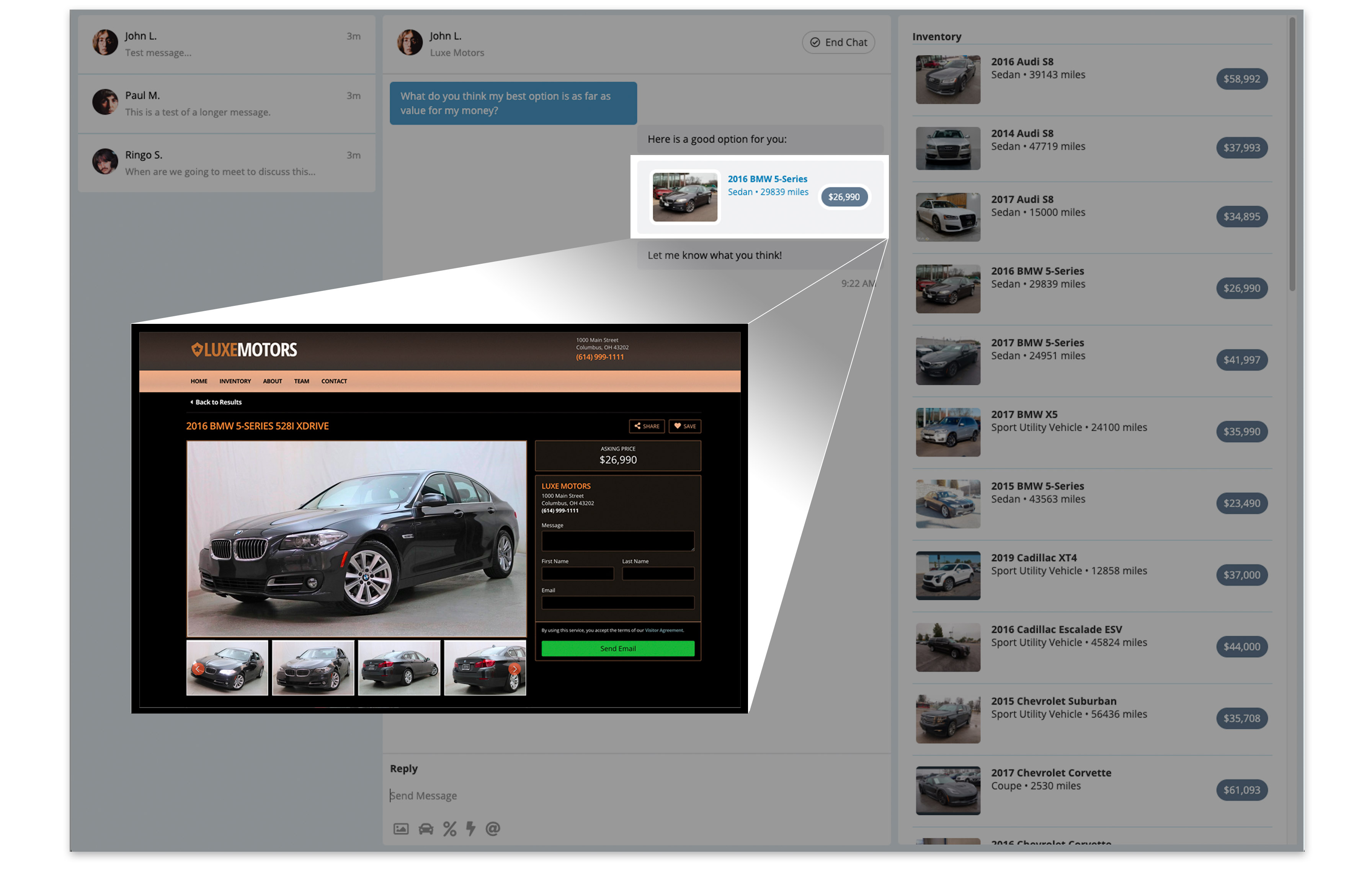Click the lightning bolt quick-reply icon
This screenshot has width=1372, height=872.
tap(470, 829)
